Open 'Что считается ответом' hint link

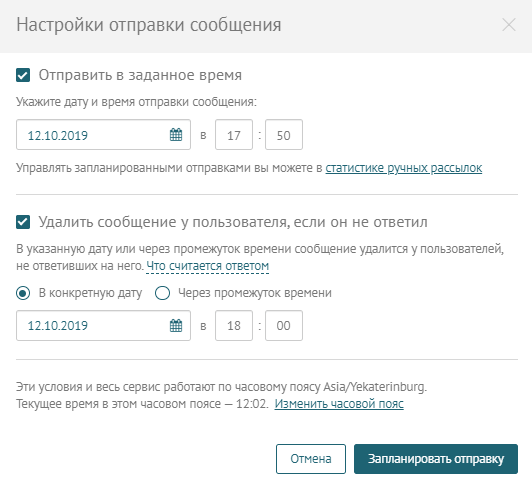tap(208, 266)
